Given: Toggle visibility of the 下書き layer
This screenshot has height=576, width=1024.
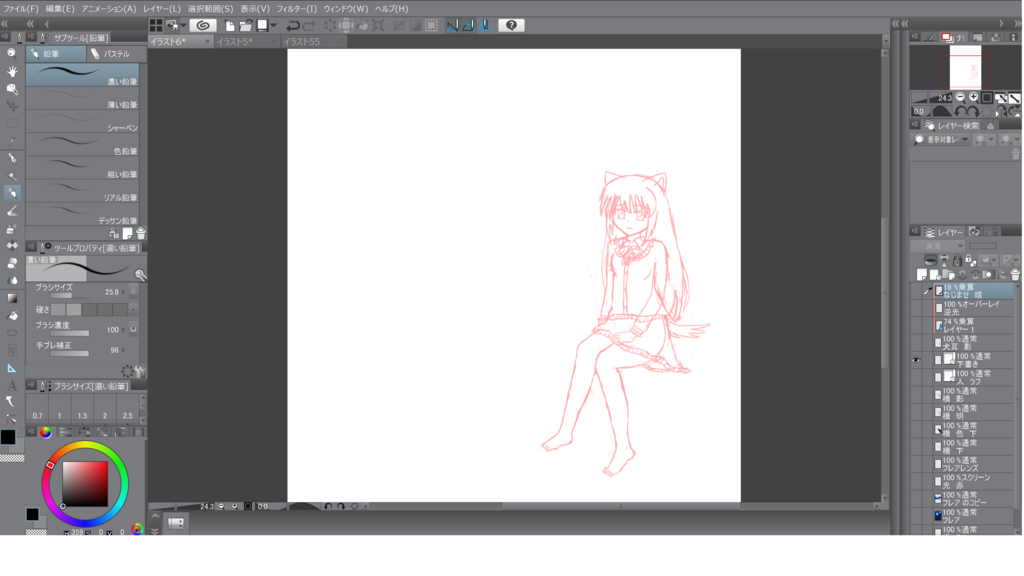Looking at the screenshot, I should coord(916,359).
